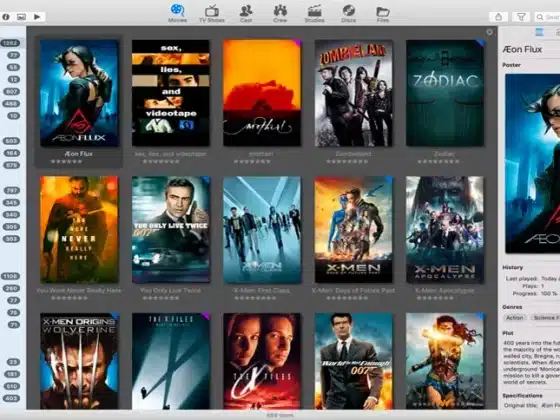Click the You Only Live Twice title text
The height and width of the screenshot is (420, 560).
pyautogui.click(x=171, y=291)
